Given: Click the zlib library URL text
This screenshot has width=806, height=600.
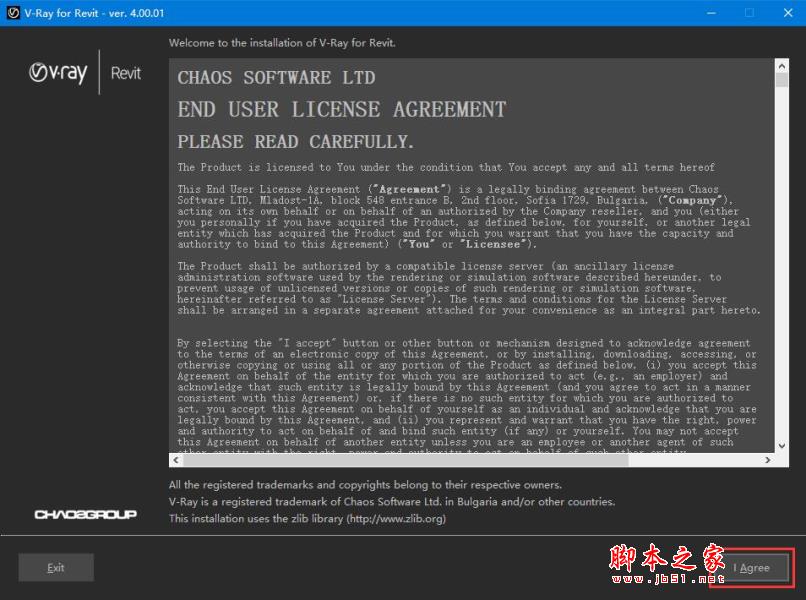Looking at the screenshot, I should point(396,518).
